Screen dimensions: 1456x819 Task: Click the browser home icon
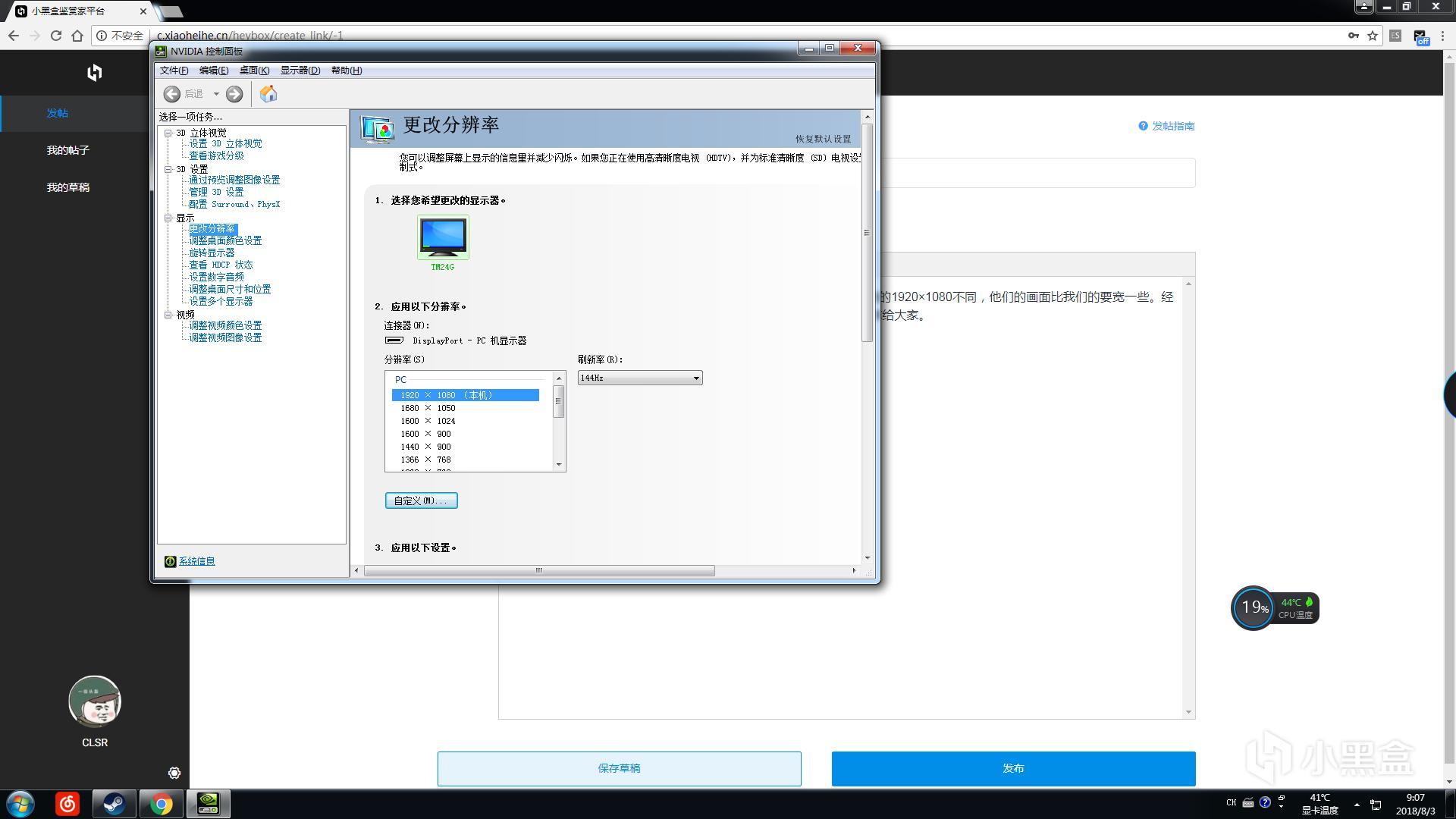(x=77, y=36)
